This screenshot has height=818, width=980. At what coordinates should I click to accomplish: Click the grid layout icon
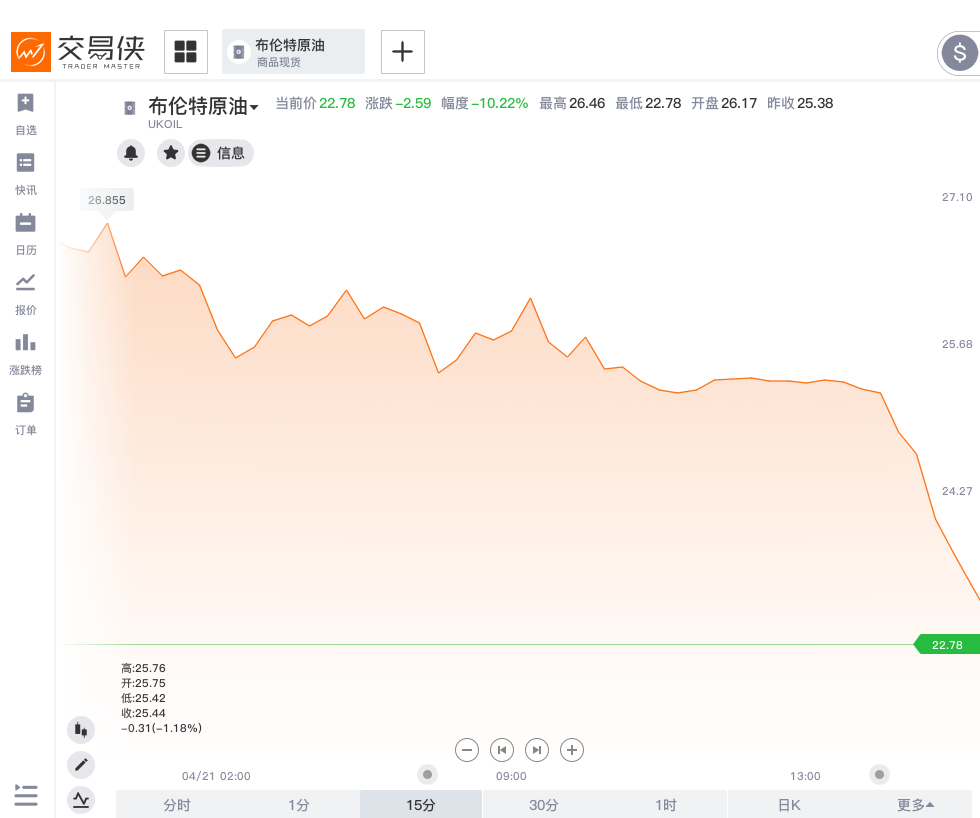[185, 52]
